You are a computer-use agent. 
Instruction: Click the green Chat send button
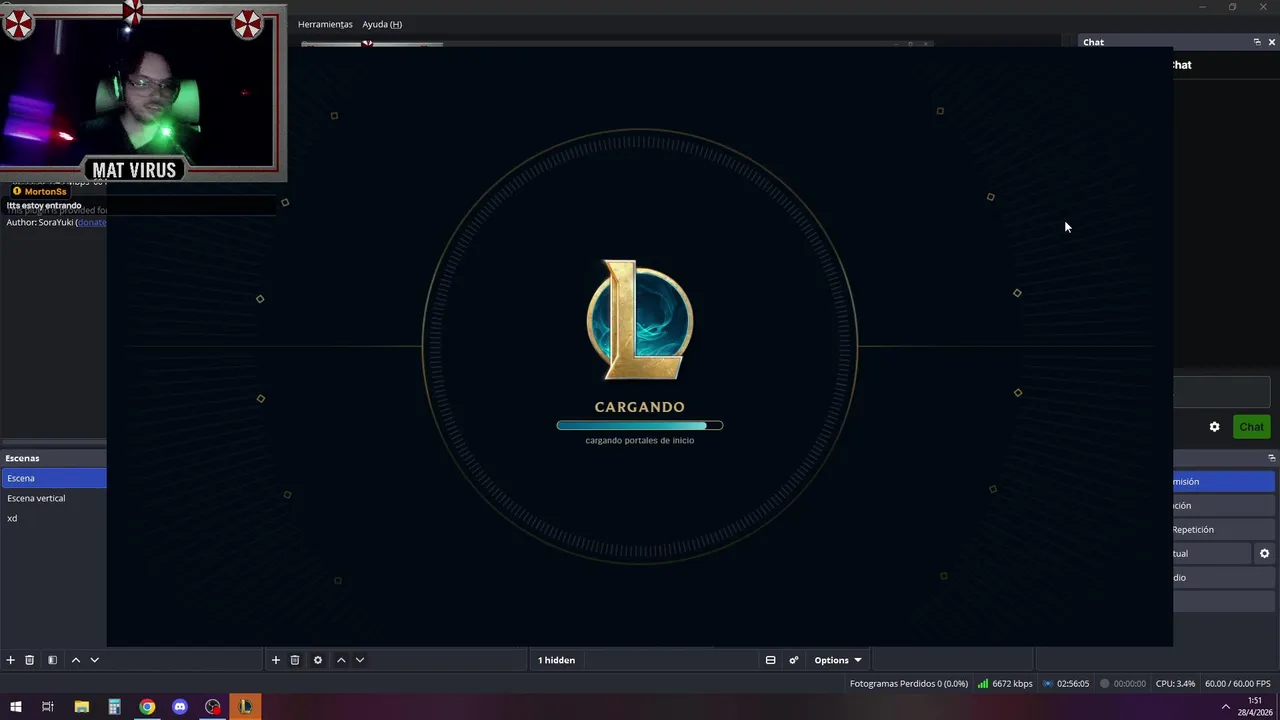pos(1251,427)
